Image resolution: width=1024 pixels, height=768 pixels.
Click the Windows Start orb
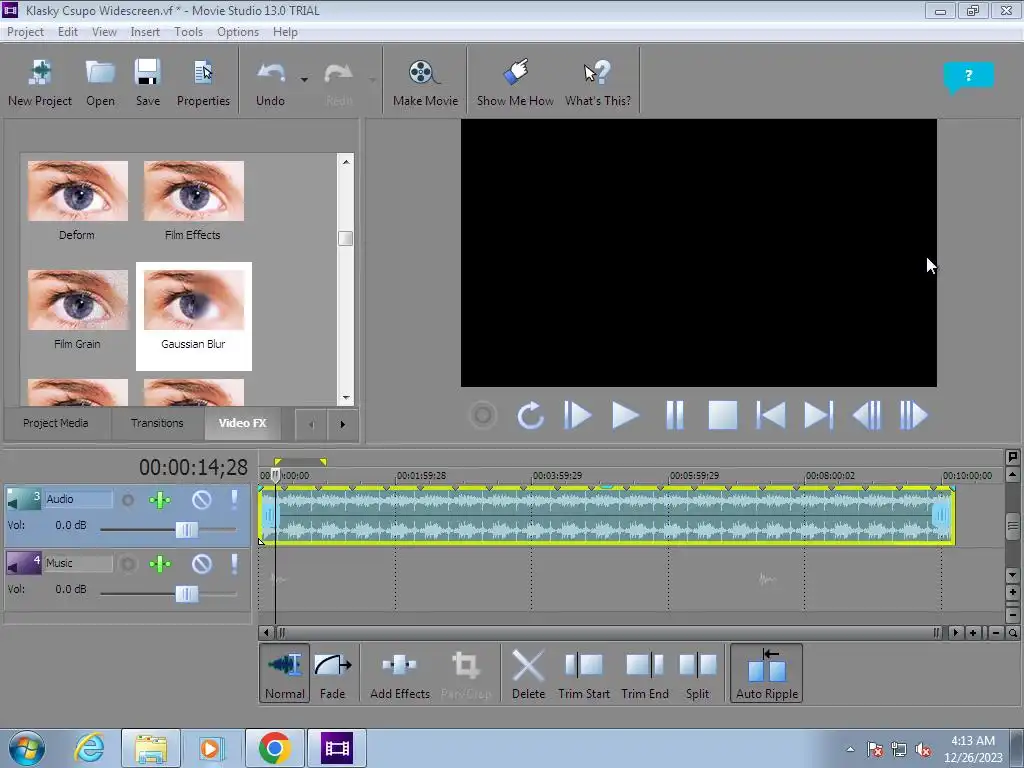click(x=27, y=748)
